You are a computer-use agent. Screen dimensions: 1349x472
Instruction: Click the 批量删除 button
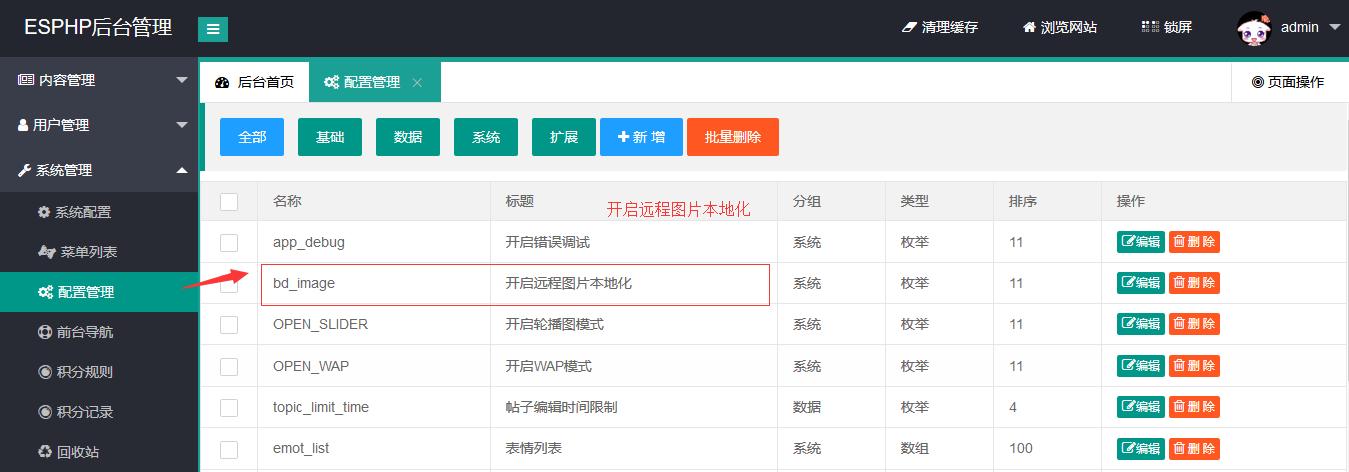[x=732, y=137]
